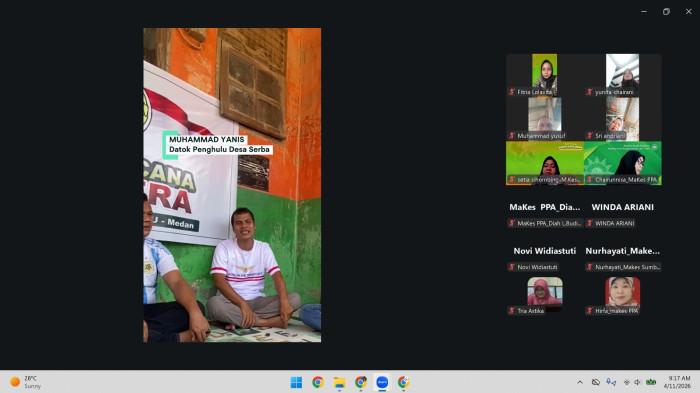Viewport: 700px width, 393px height.
Task: Click muted mic icon beside Tria Astika
Action: click(512, 311)
